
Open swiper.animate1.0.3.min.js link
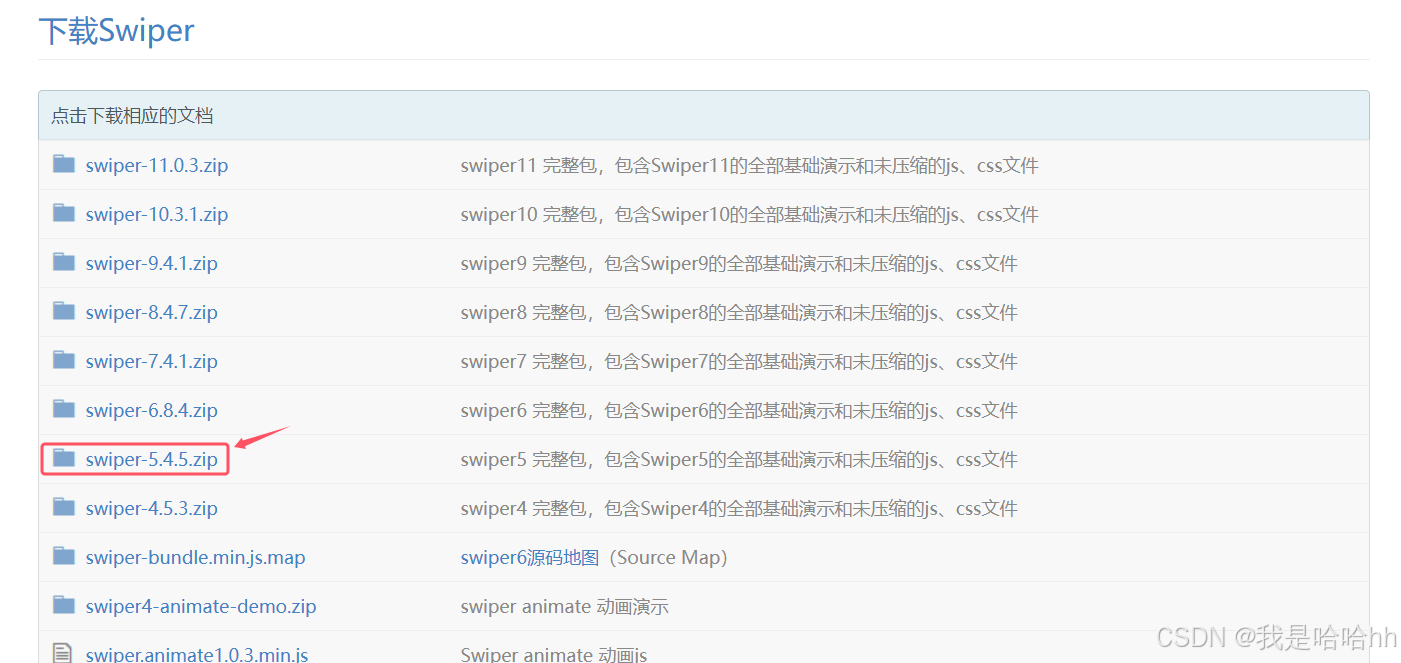(197, 655)
